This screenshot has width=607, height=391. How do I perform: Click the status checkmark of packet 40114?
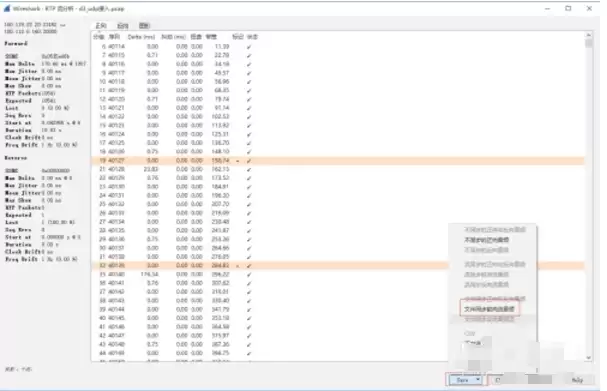[249, 46]
